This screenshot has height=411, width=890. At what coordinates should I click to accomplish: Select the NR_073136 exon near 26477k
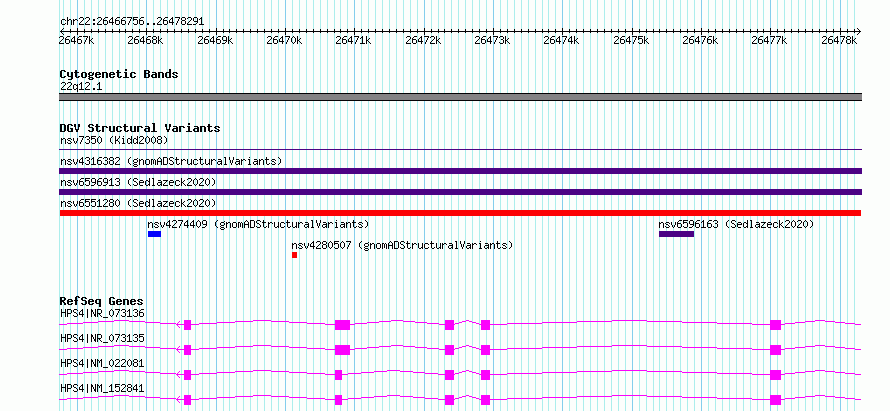click(x=775, y=325)
